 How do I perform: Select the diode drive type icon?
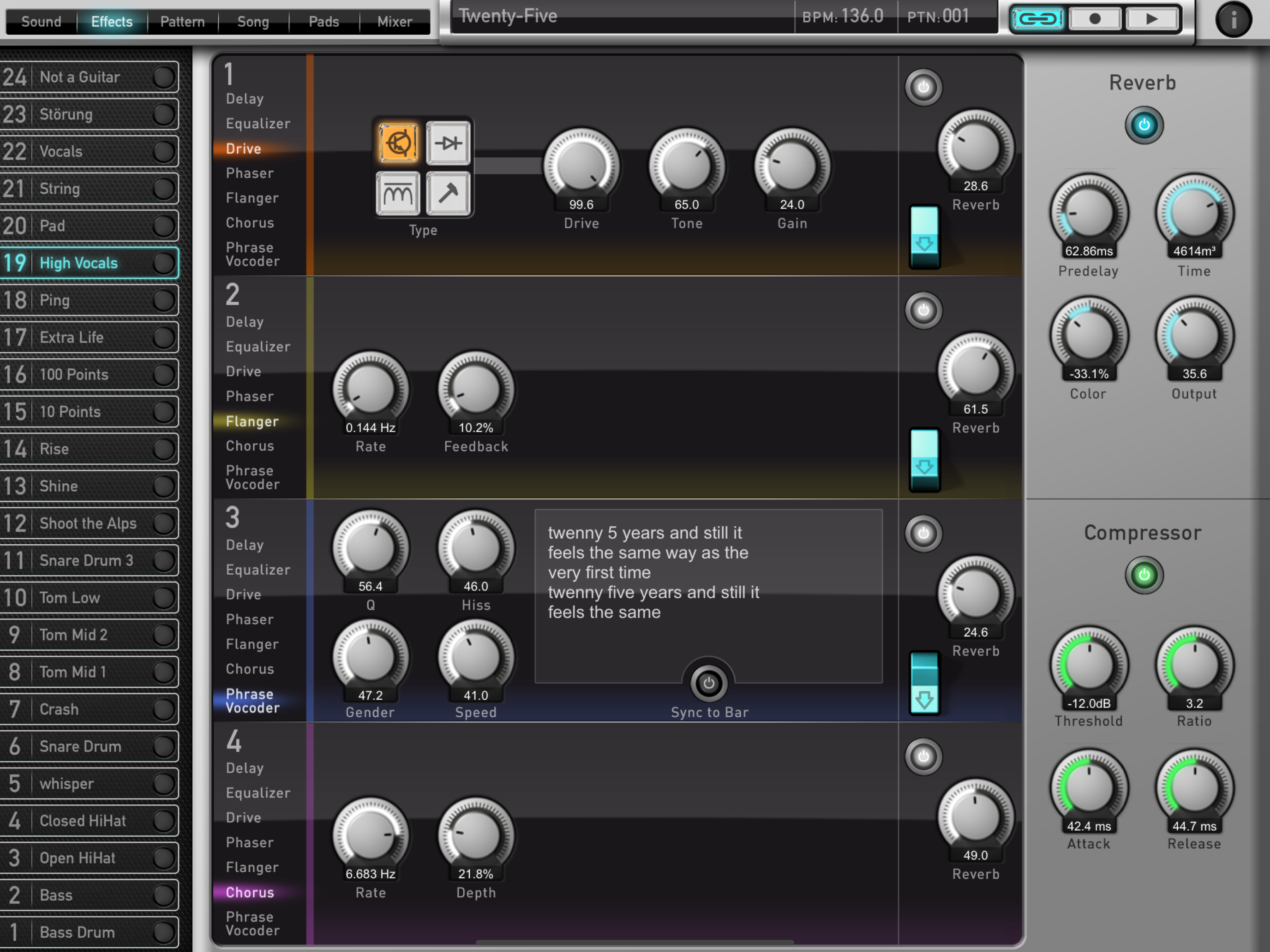tap(449, 143)
